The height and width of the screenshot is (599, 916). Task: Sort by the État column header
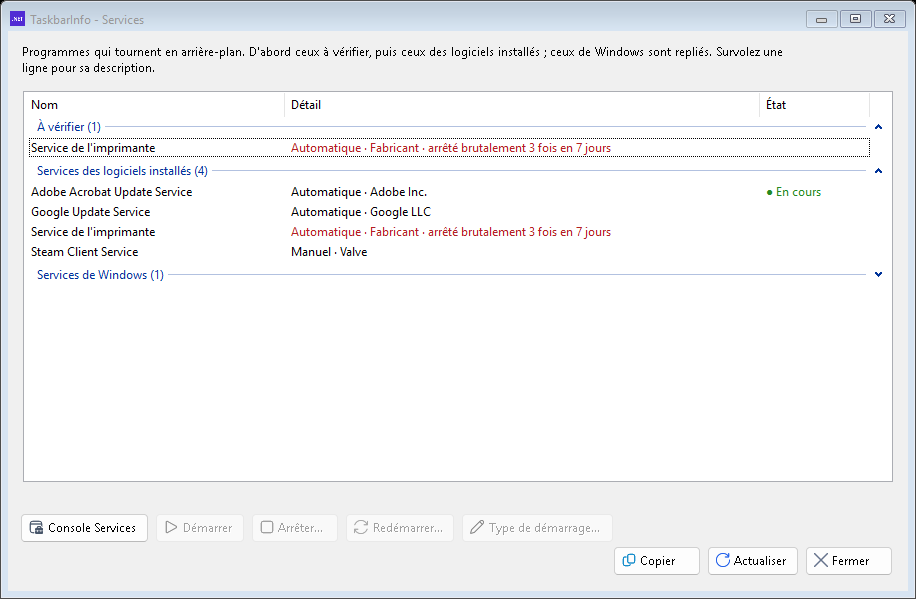click(x=814, y=105)
